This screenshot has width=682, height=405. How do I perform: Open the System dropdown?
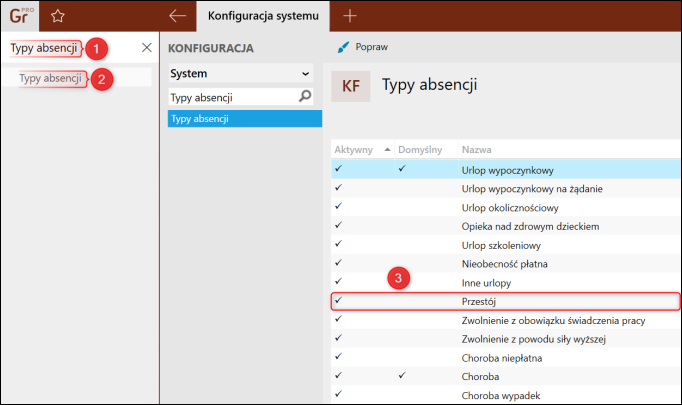coord(241,74)
